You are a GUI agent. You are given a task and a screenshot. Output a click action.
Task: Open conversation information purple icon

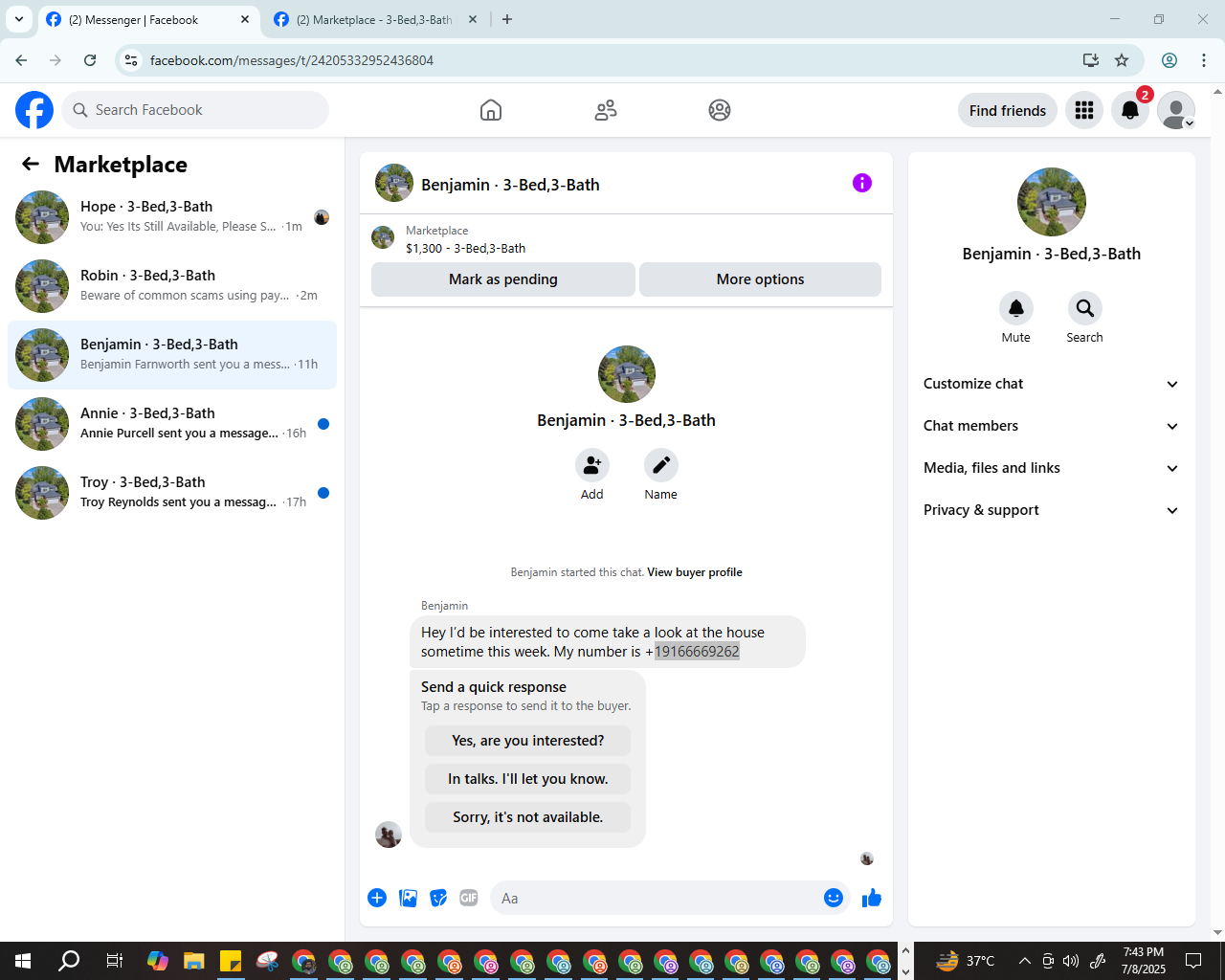862,183
